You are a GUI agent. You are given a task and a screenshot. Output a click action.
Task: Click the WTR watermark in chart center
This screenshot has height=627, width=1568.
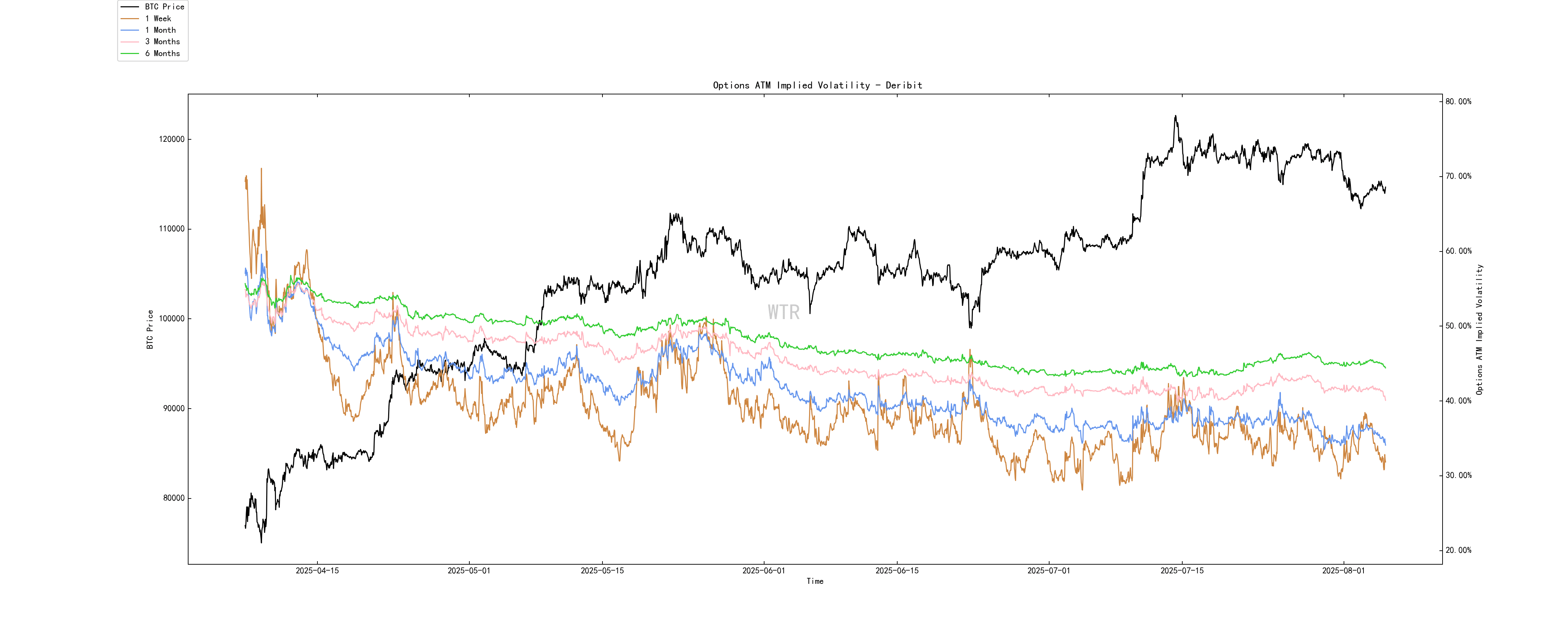(783, 312)
